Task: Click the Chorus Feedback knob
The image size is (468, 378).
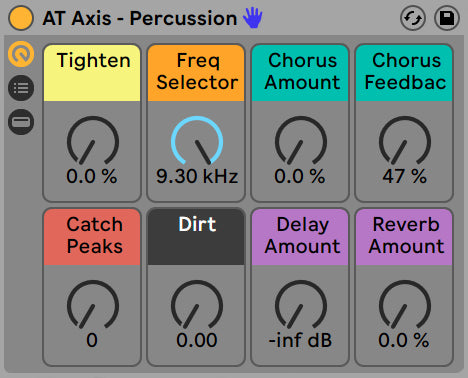Action: click(x=405, y=140)
